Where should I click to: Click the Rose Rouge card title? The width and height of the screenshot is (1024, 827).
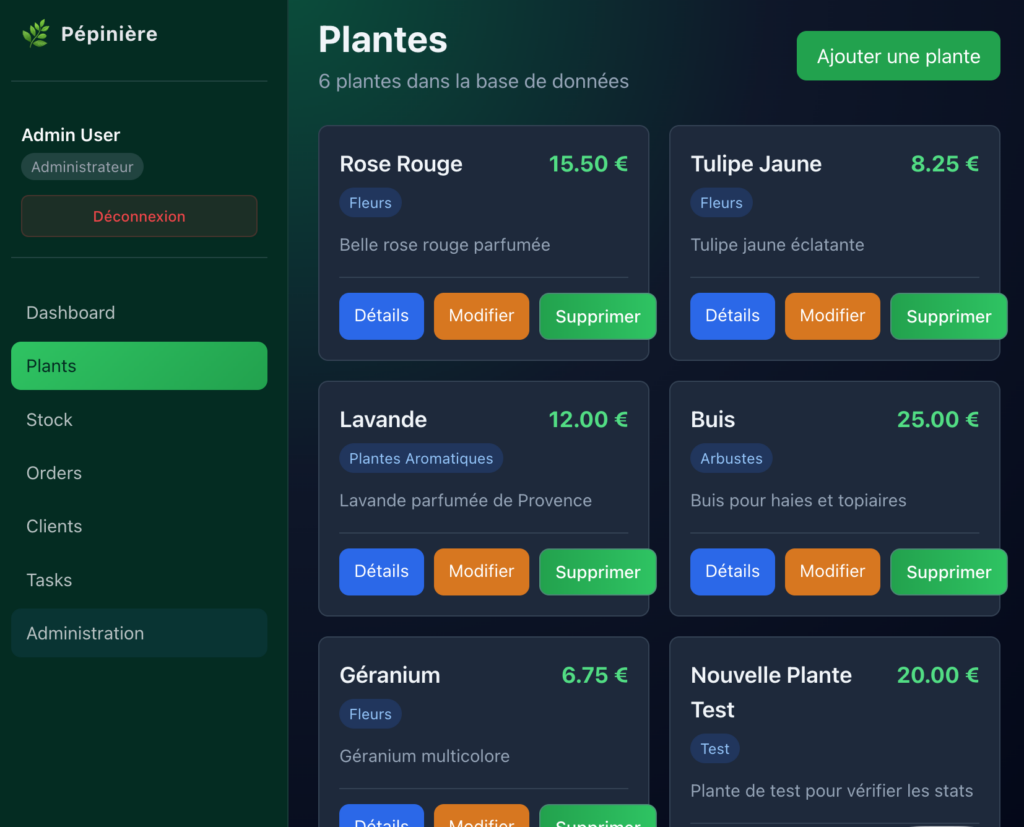point(401,164)
